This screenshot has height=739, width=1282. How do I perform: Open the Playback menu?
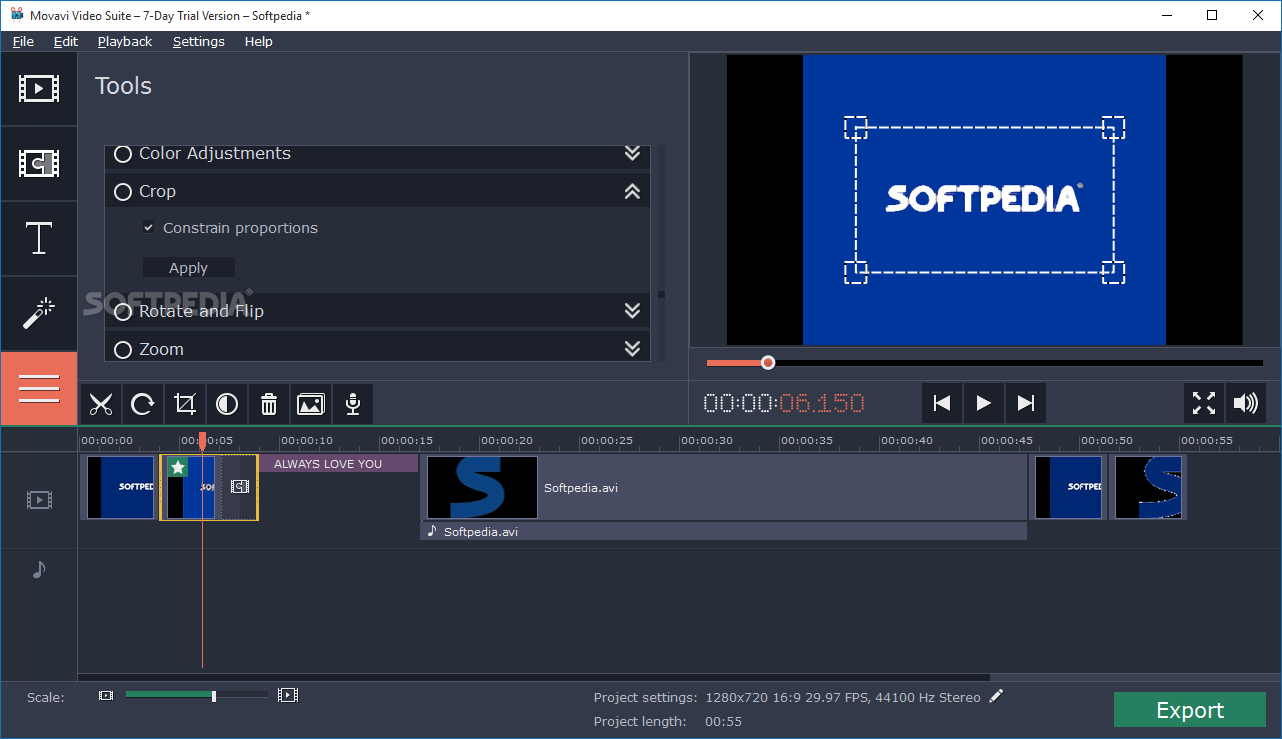125,41
